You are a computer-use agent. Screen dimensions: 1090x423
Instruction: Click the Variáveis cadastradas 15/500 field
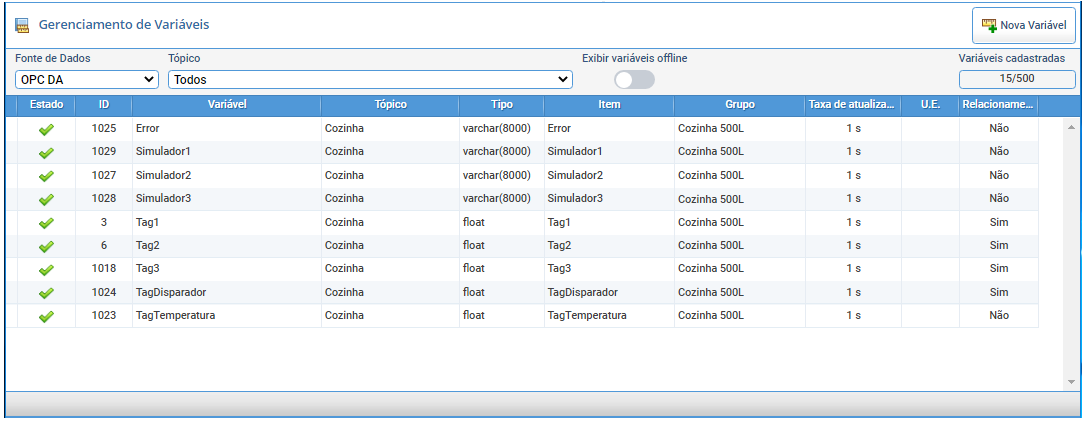pyautogui.click(x=1017, y=79)
